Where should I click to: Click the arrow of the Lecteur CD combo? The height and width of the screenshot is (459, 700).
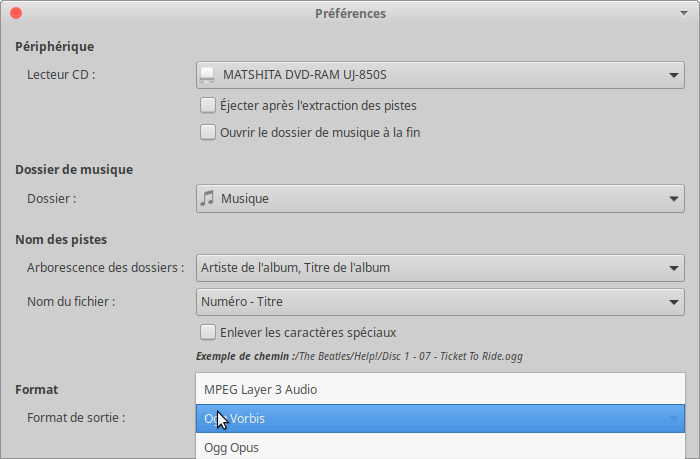[x=674, y=75]
